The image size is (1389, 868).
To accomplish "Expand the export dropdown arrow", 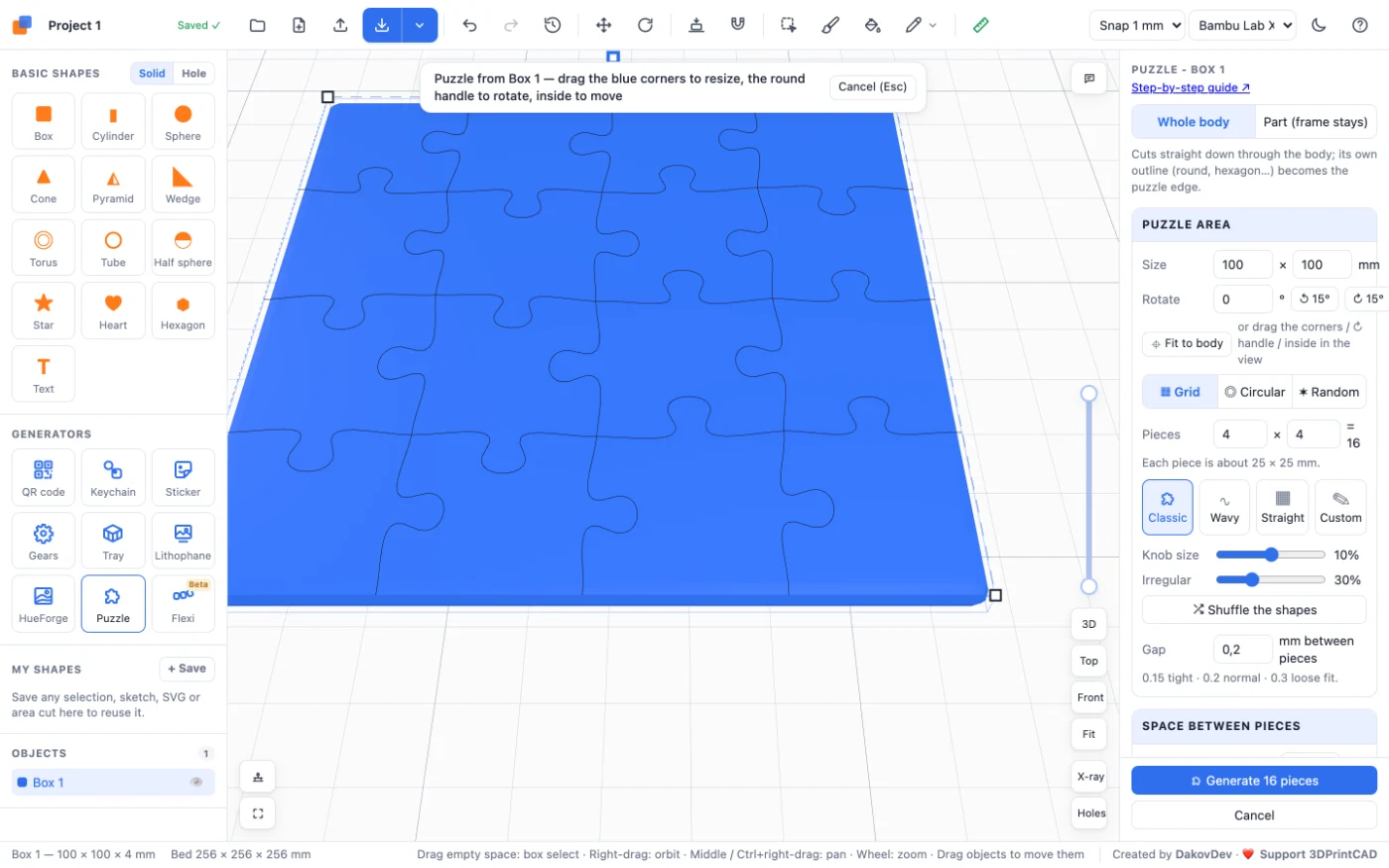I will [420, 25].
